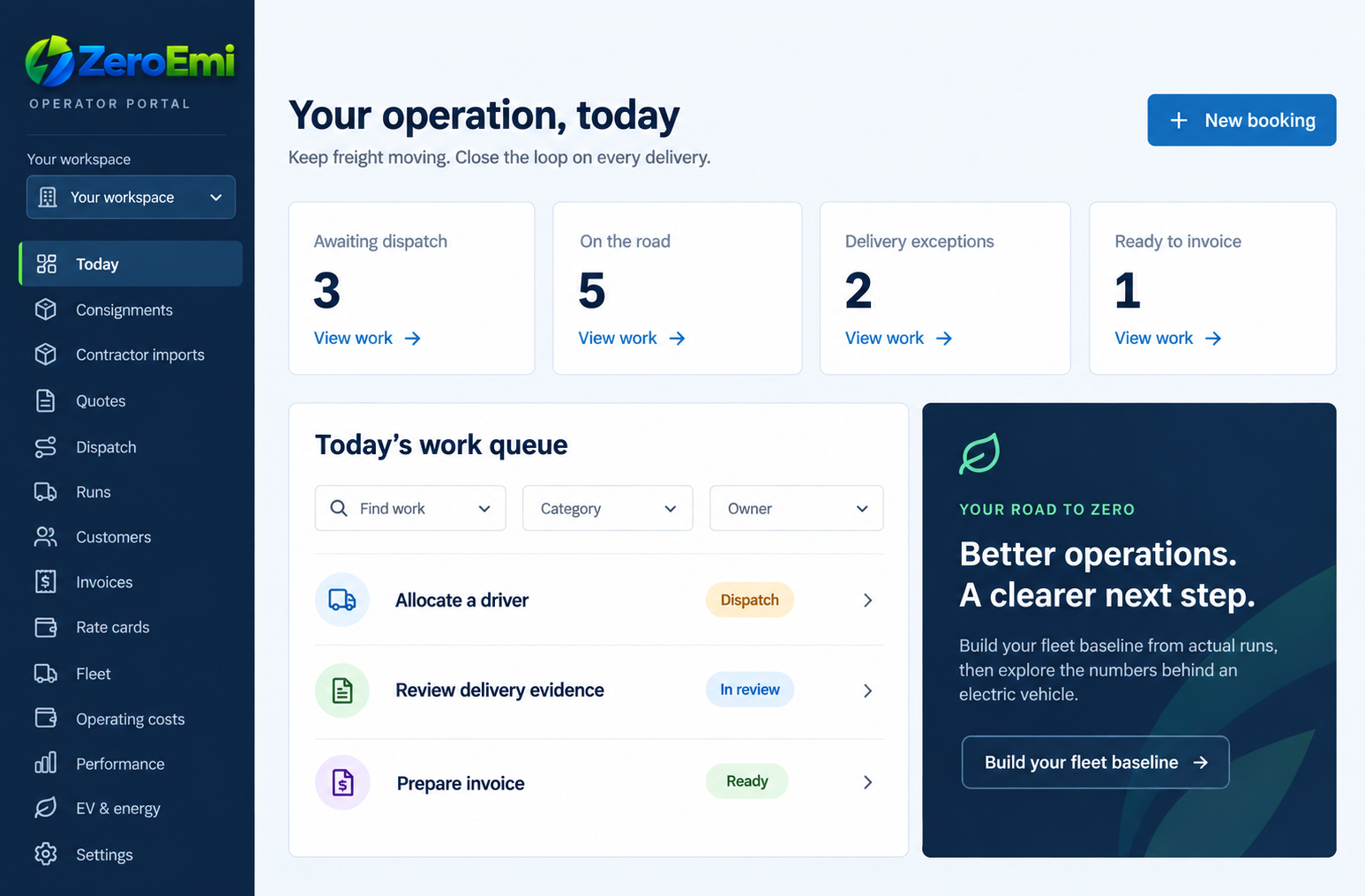Click the ZeroEmi logo

[x=130, y=62]
